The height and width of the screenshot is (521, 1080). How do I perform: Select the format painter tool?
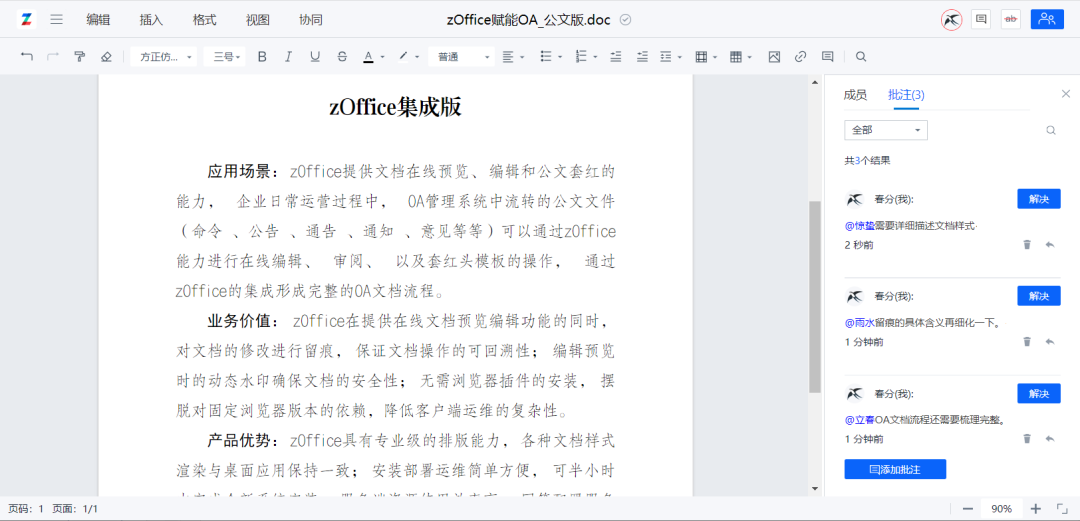[80, 57]
